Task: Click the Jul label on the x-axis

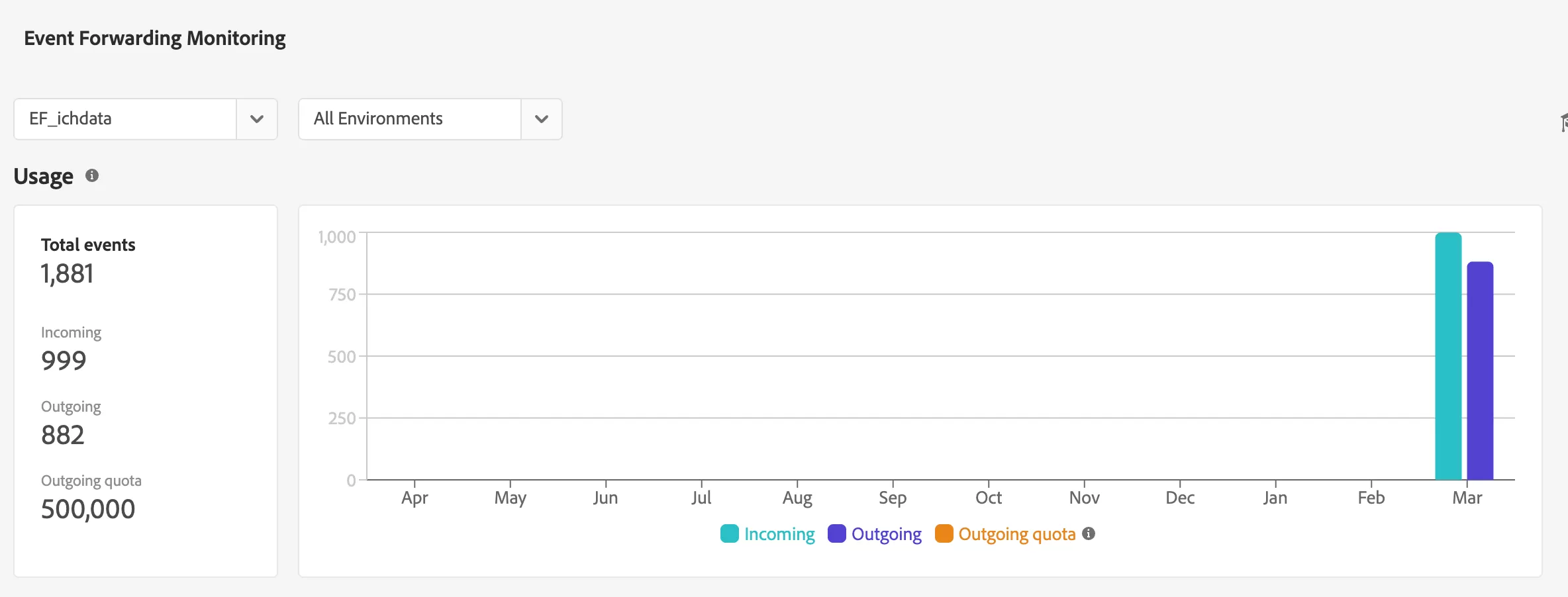Action: click(x=701, y=498)
